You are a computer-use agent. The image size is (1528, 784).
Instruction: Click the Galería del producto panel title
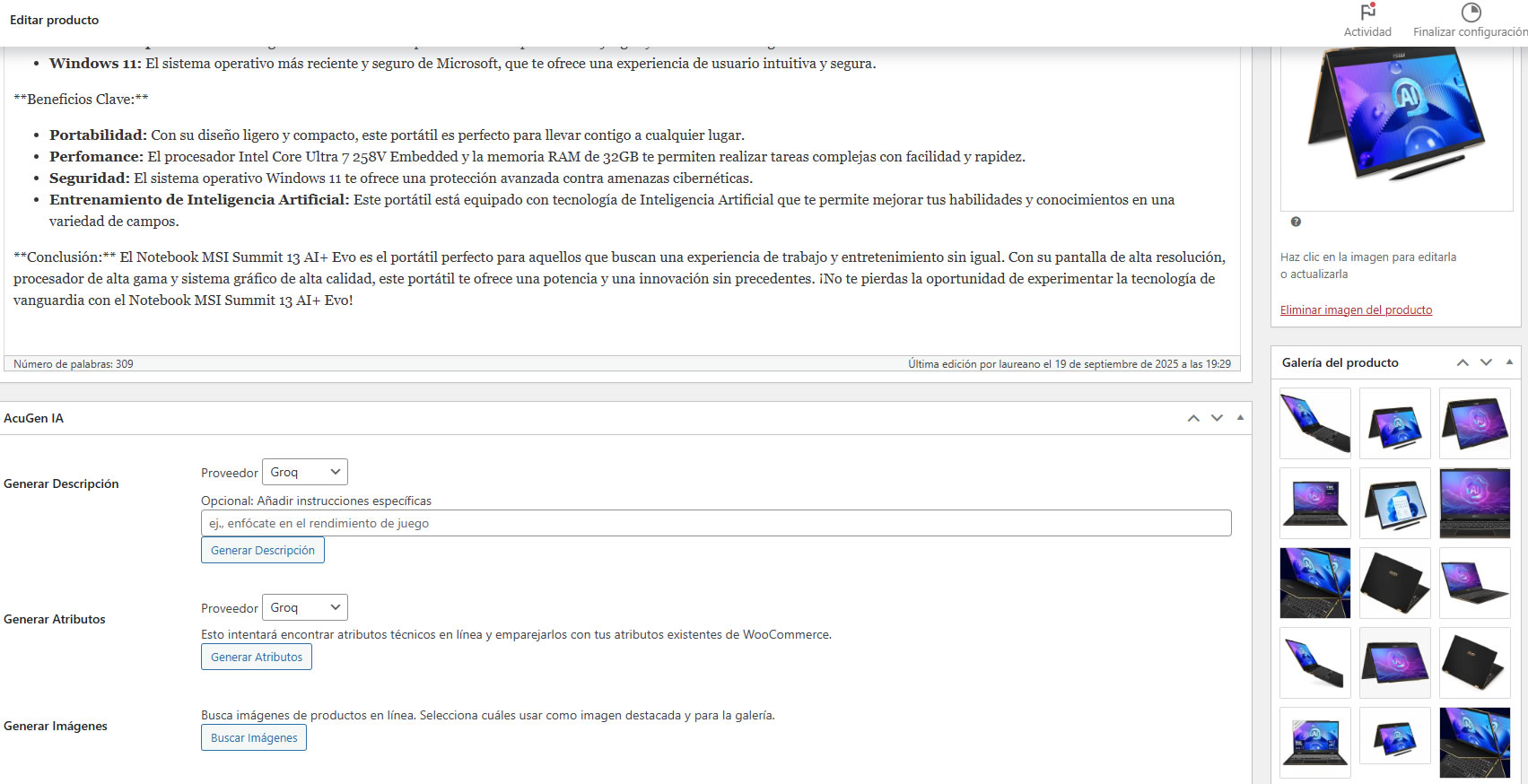[x=1340, y=362]
